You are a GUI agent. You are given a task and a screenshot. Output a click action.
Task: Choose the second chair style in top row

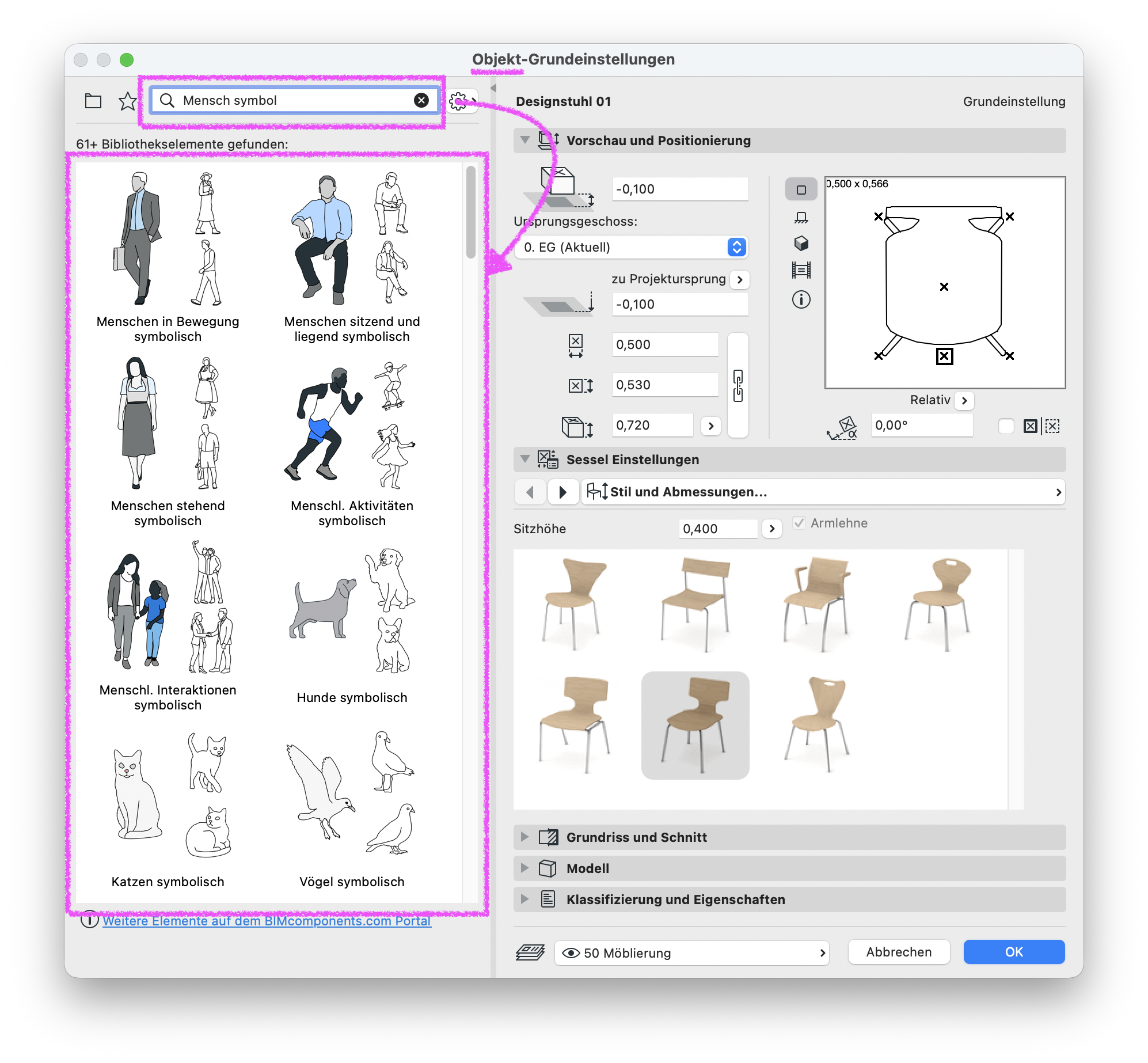[x=695, y=605]
